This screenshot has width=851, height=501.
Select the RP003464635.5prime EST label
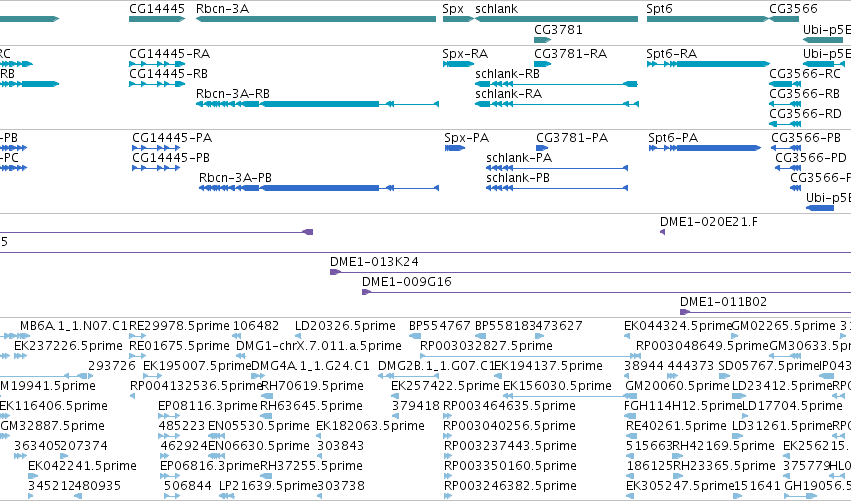510,407
